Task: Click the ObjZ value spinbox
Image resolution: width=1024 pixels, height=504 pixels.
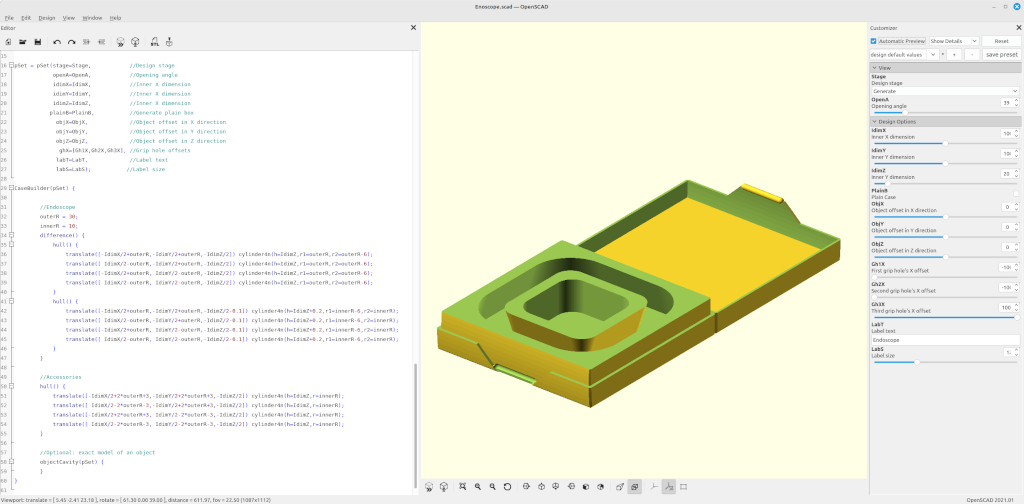Action: click(x=1010, y=247)
